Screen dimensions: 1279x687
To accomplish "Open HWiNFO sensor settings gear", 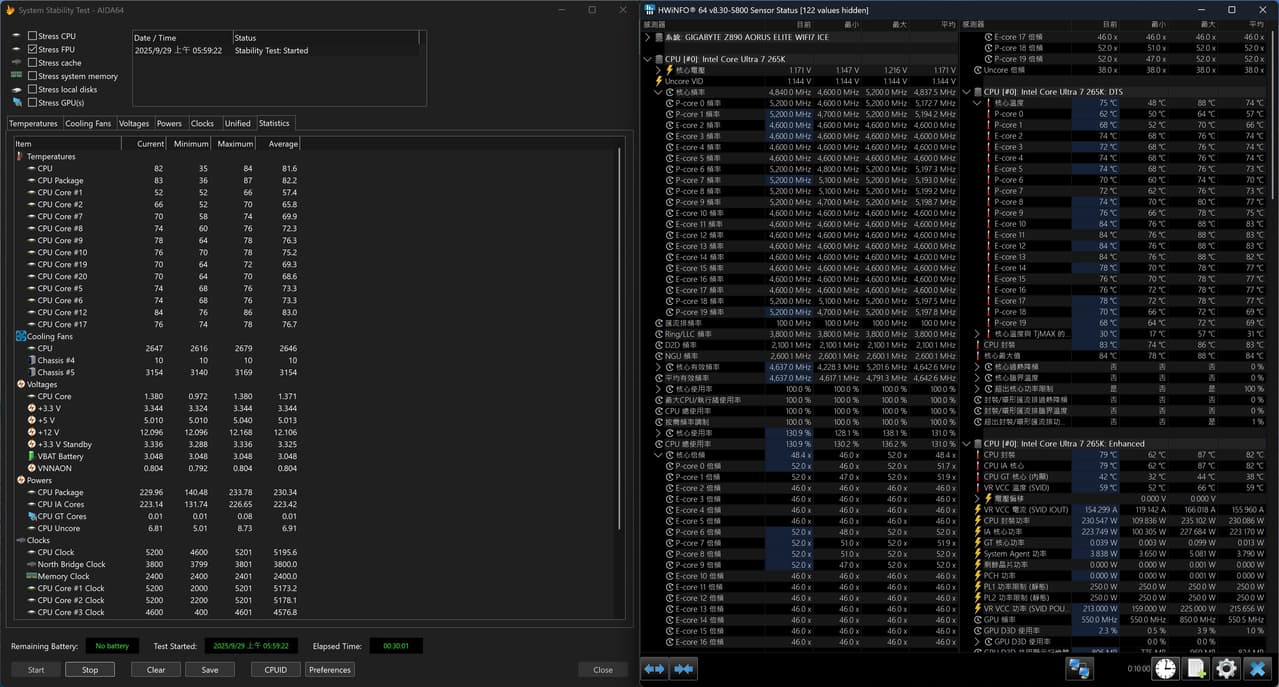I will tap(1225, 669).
